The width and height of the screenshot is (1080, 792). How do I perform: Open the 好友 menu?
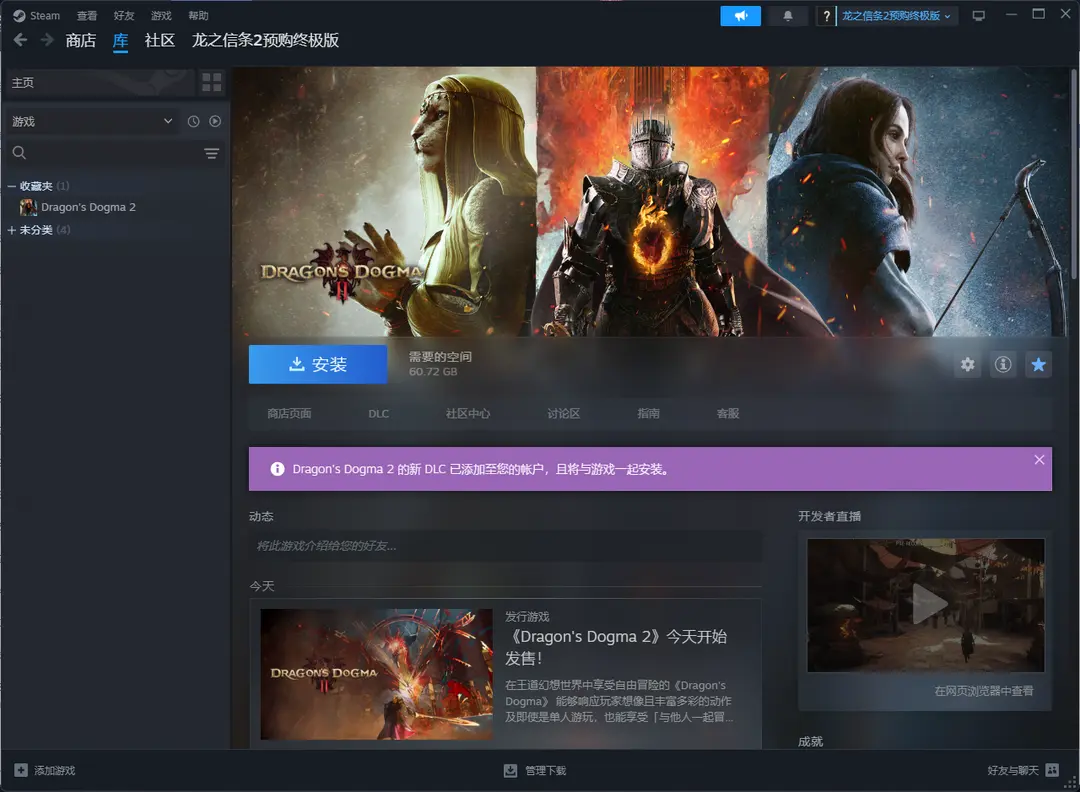pyautogui.click(x=124, y=15)
